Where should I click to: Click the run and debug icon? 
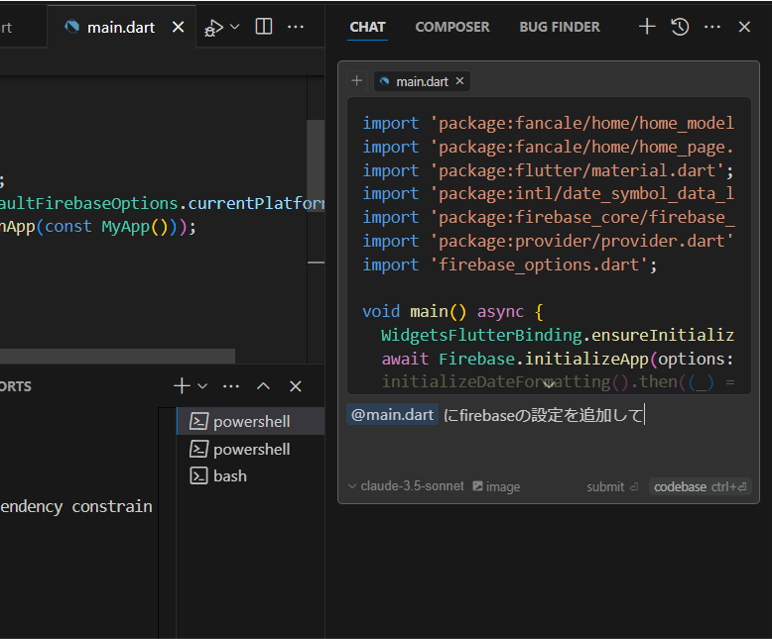pos(214,27)
